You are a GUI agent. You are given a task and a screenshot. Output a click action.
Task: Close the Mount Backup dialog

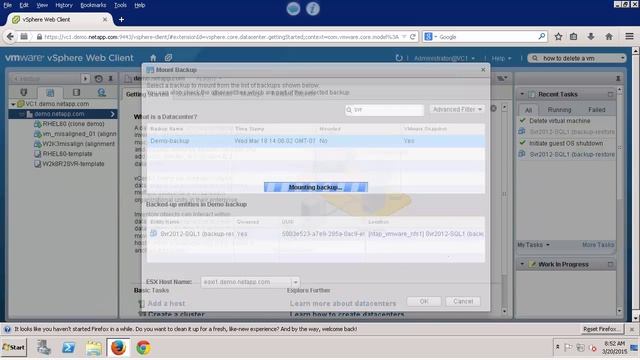(483, 70)
